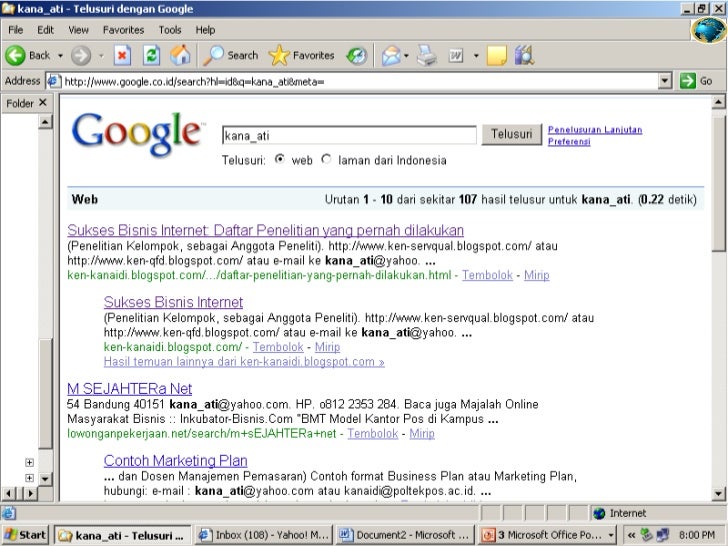Click the Internet zone globe icon
This screenshot has width=728, height=546.
[599, 513]
